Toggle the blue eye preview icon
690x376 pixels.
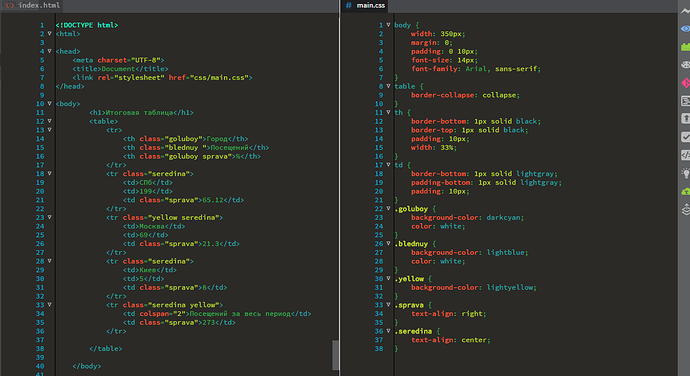coord(686,29)
